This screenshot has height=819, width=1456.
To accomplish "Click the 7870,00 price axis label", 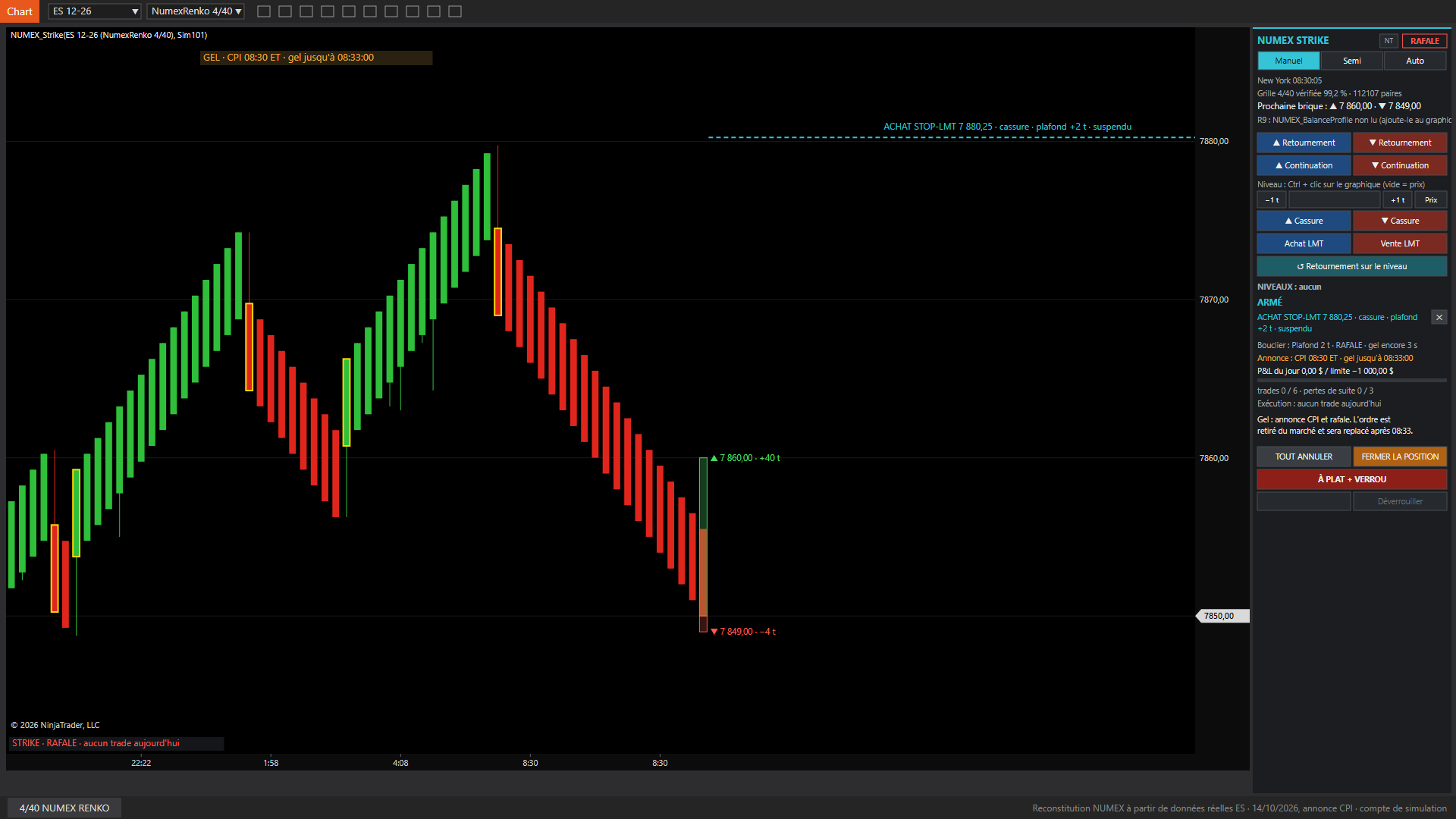I will [1214, 300].
